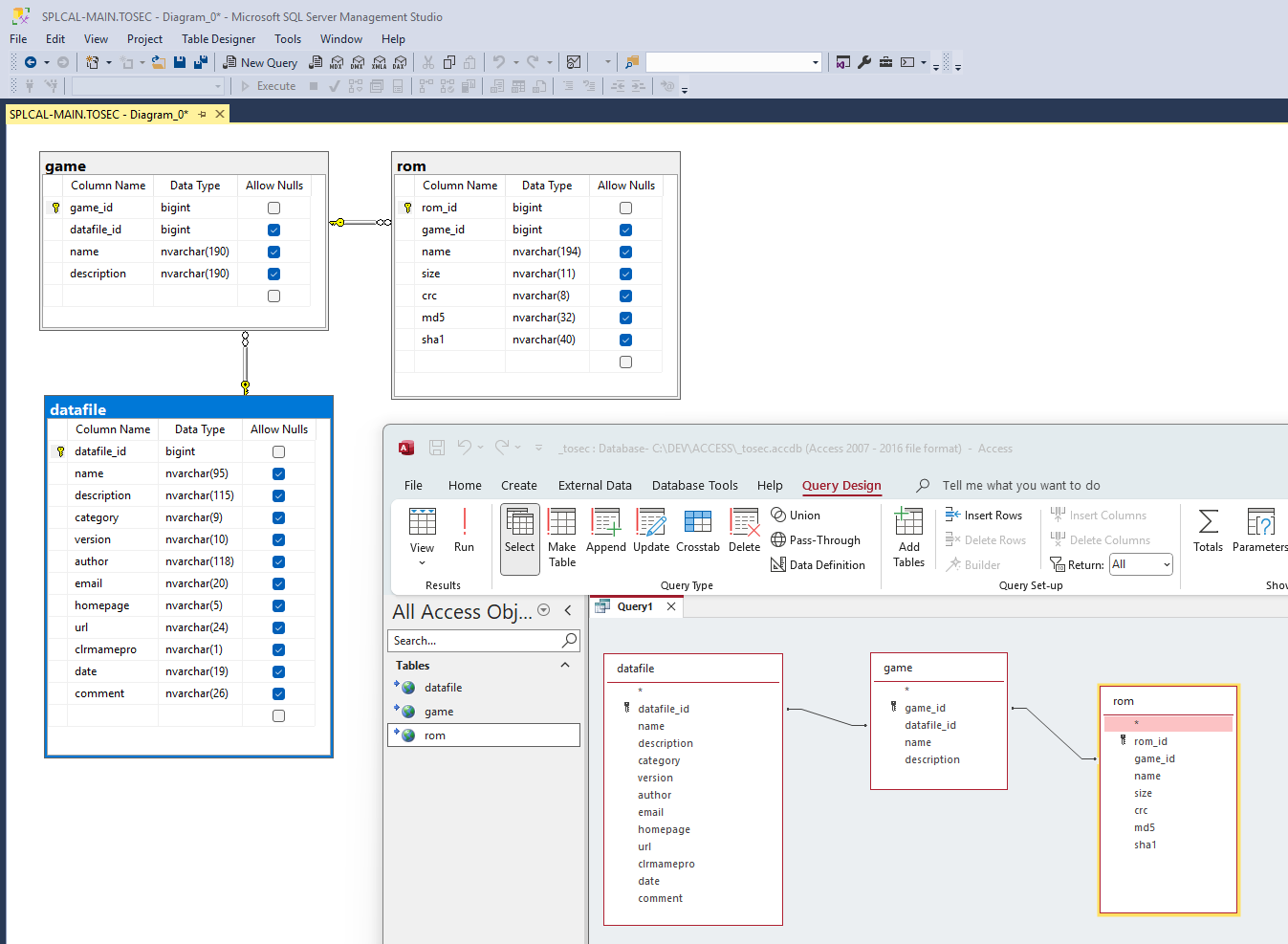Click the Copy icon in SSMS toolbar
The width and height of the screenshot is (1288, 944).
[x=449, y=62]
